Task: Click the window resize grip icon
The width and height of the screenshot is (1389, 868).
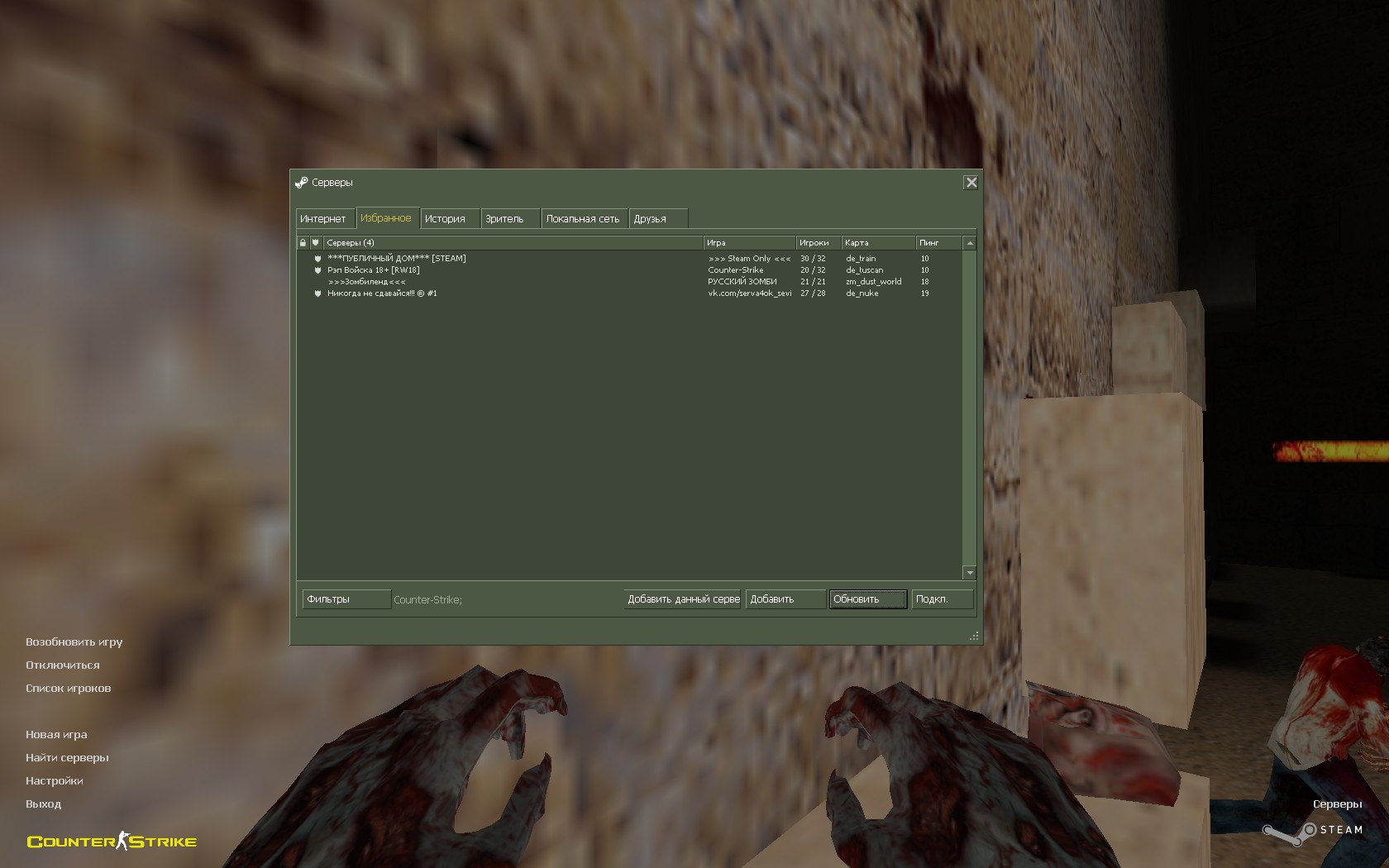Action: (974, 636)
